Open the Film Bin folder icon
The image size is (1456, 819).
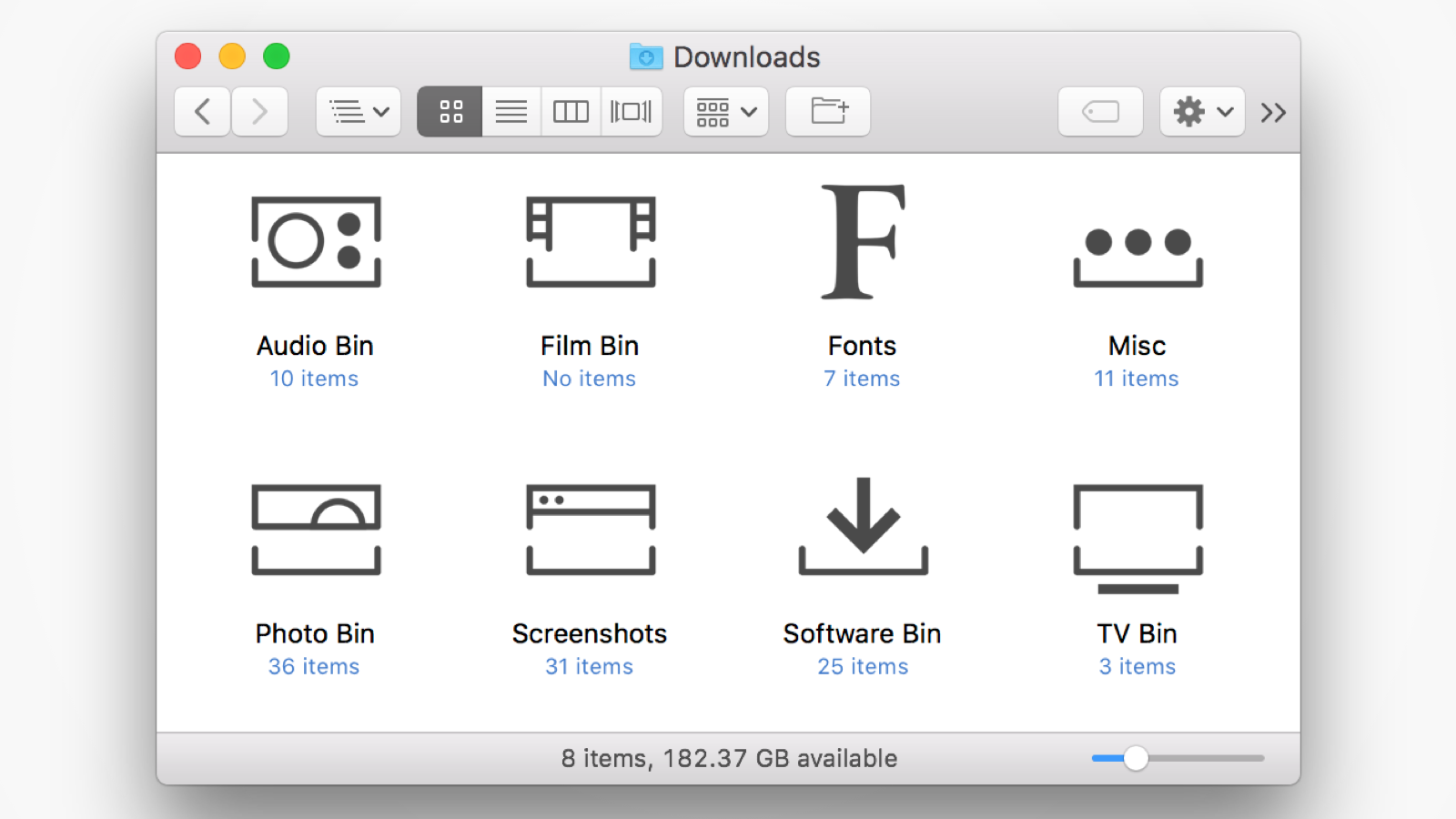[591, 242]
